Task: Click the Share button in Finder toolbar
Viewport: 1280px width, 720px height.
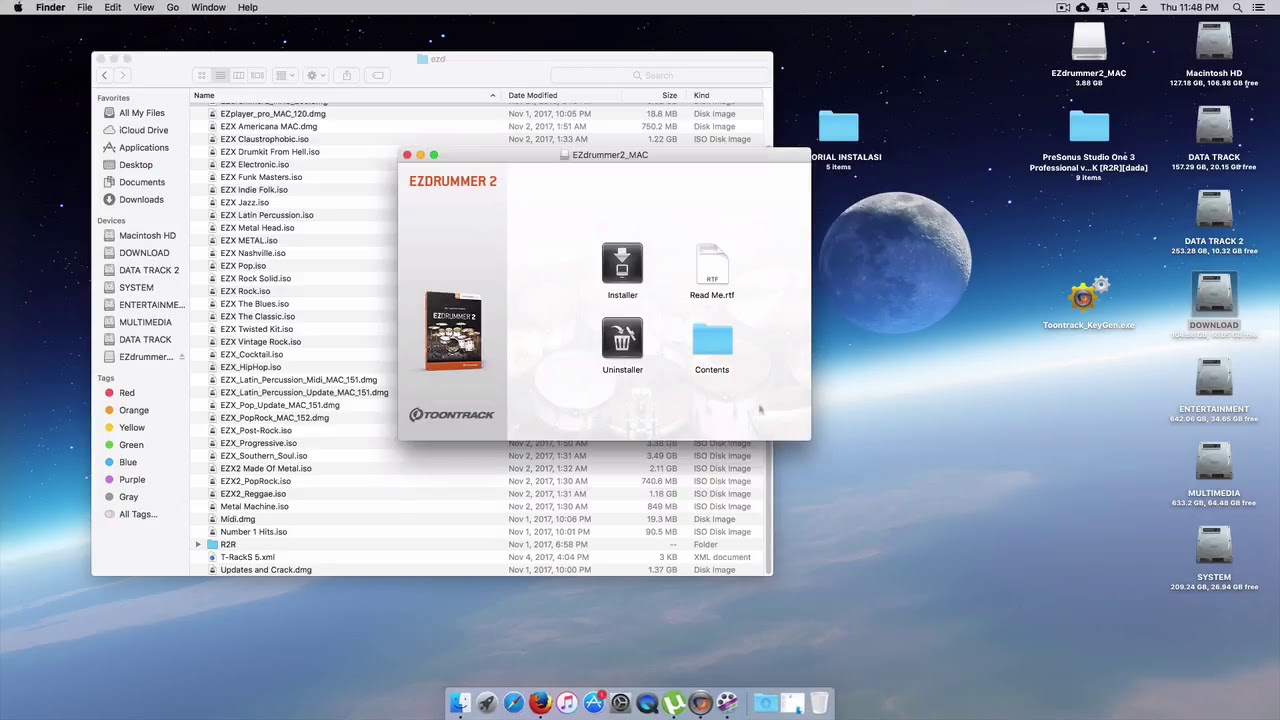Action: pyautogui.click(x=347, y=75)
